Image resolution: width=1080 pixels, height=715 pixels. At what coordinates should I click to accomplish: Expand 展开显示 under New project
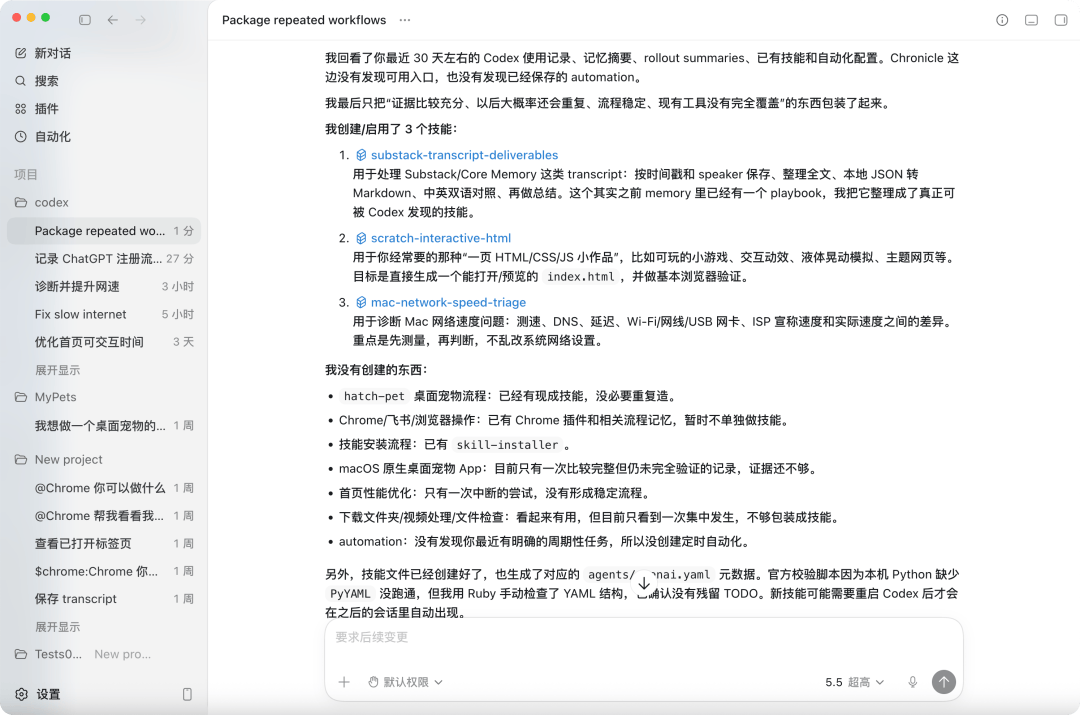pyautogui.click(x=57, y=627)
